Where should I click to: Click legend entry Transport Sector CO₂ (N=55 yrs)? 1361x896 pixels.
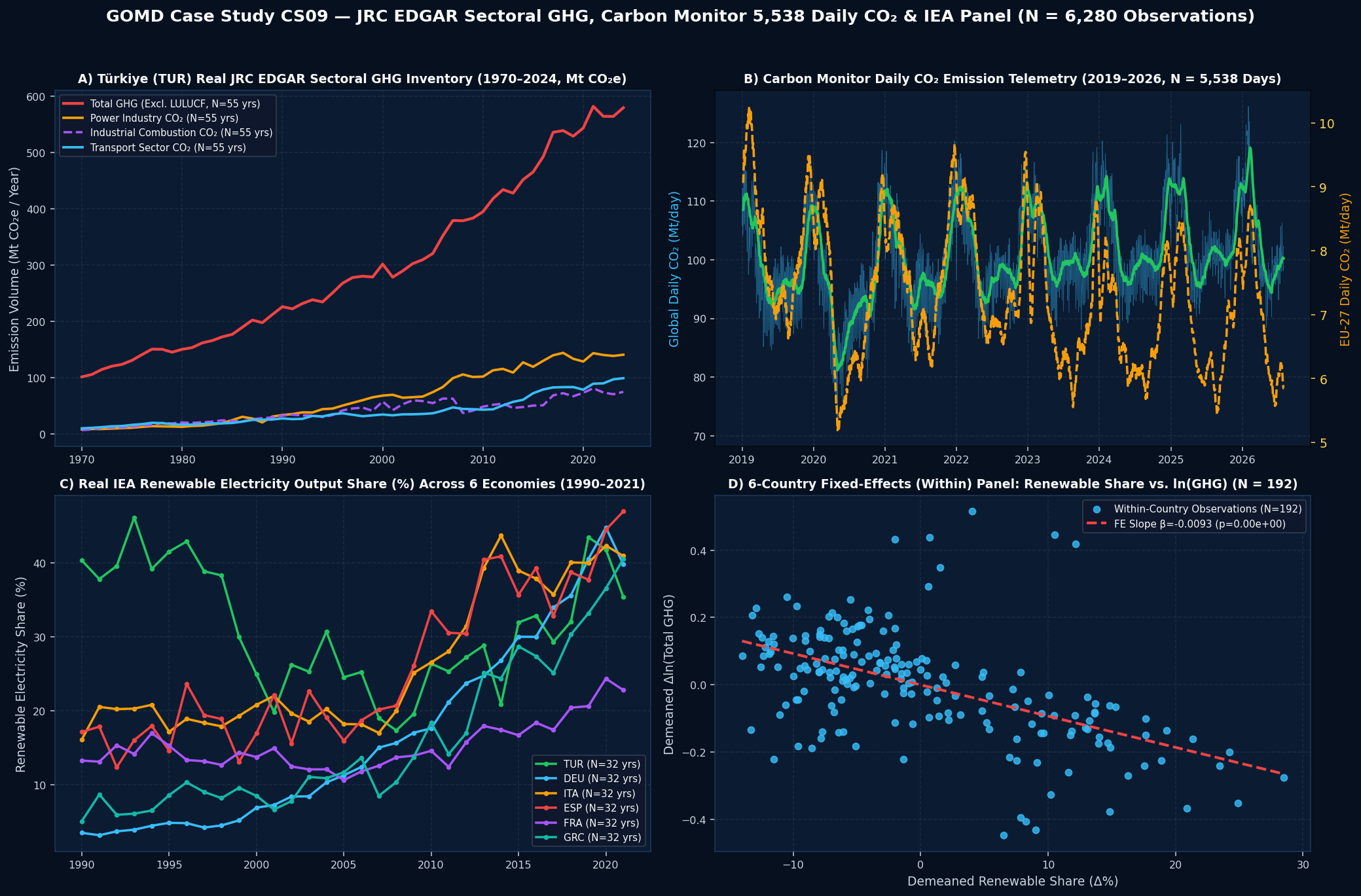pos(168,148)
